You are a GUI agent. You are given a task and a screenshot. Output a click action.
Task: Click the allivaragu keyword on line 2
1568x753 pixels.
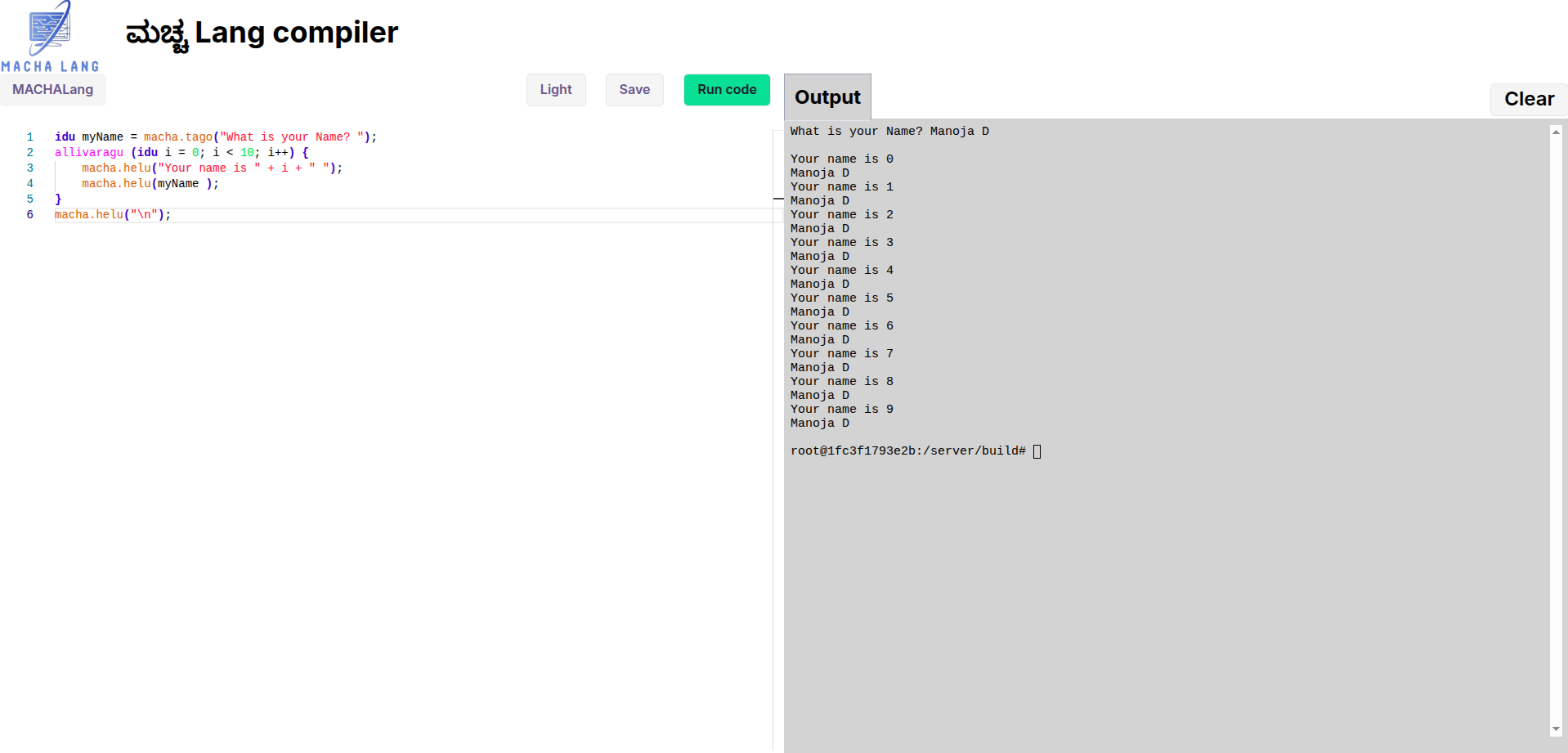pyautogui.click(x=89, y=153)
